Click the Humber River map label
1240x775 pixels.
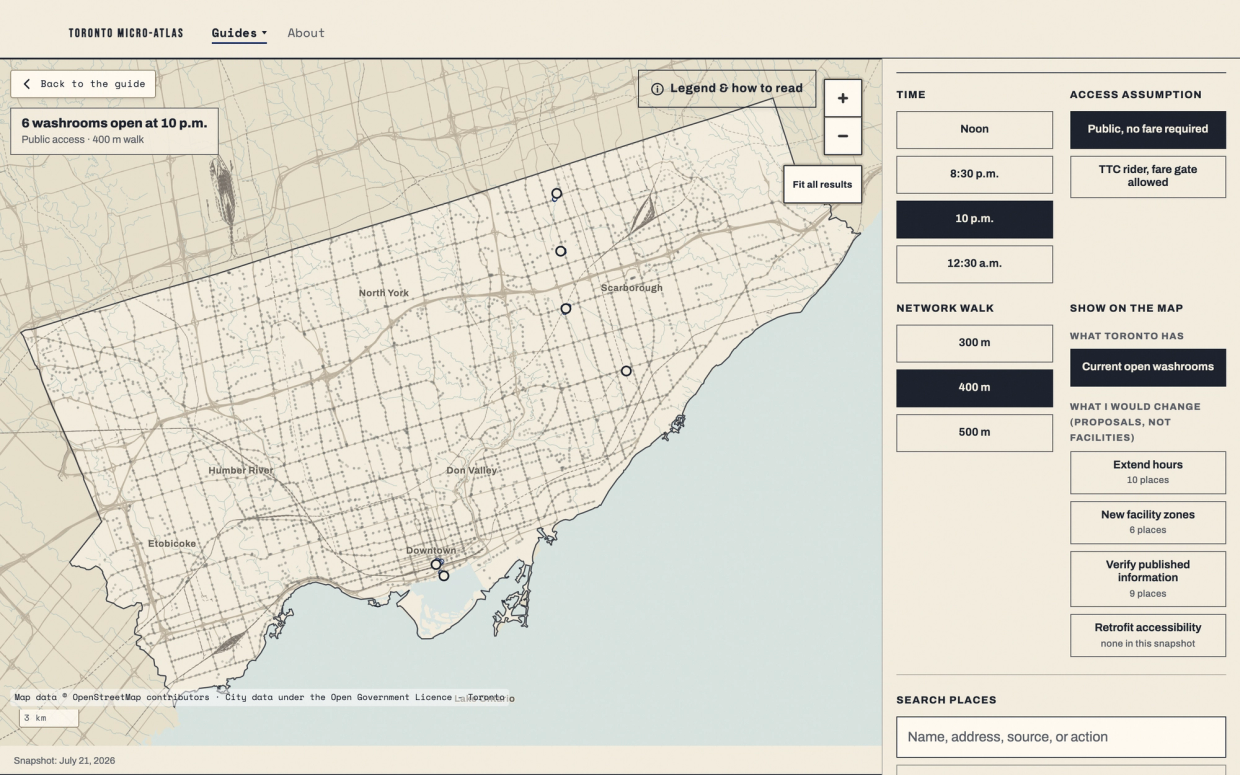tap(240, 470)
